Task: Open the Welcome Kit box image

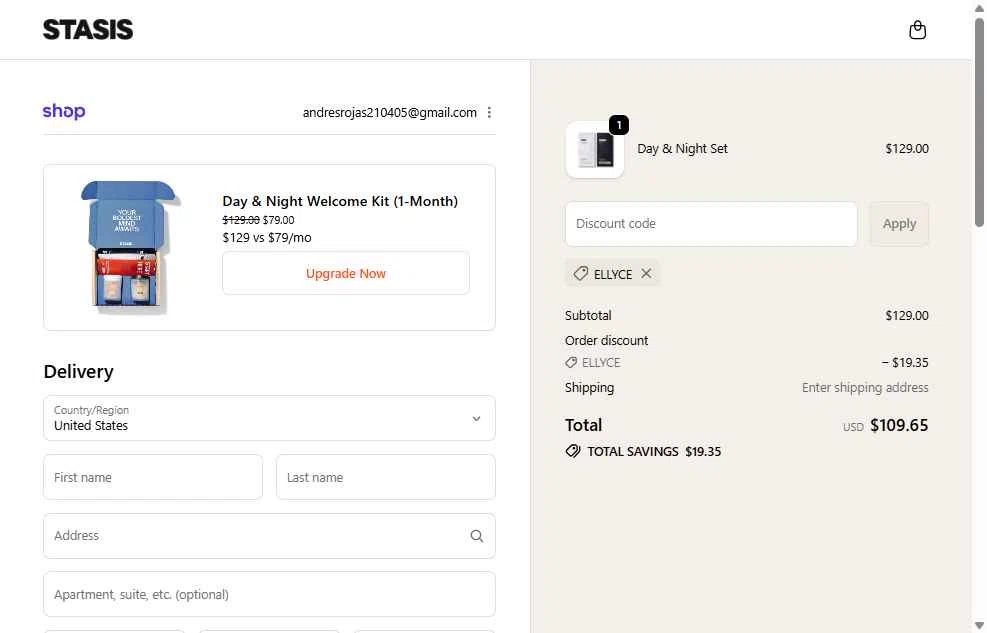Action: 131,247
